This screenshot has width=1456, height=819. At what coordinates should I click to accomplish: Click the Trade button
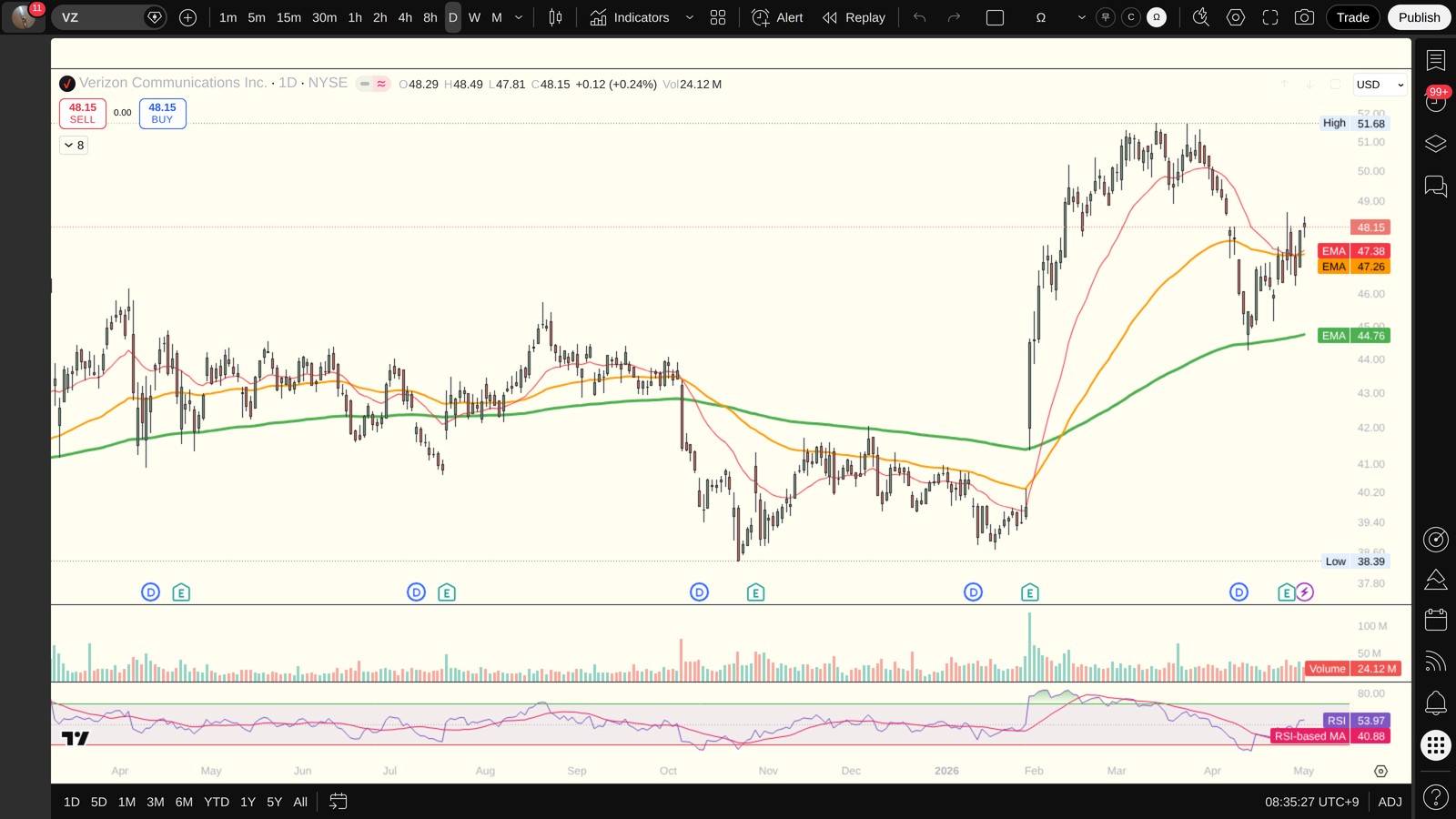pos(1353,17)
